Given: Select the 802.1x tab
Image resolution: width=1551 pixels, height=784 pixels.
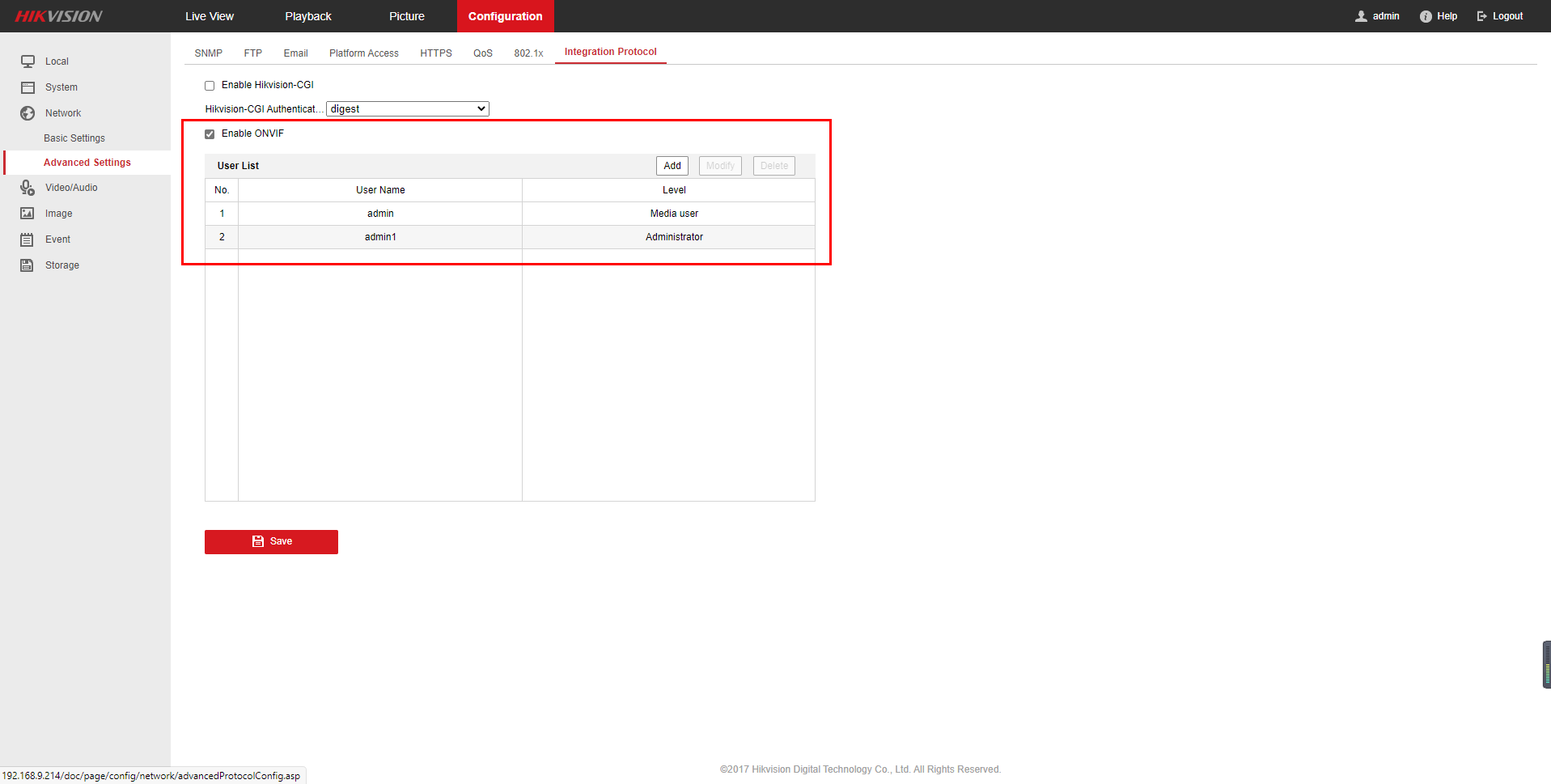Looking at the screenshot, I should point(528,53).
